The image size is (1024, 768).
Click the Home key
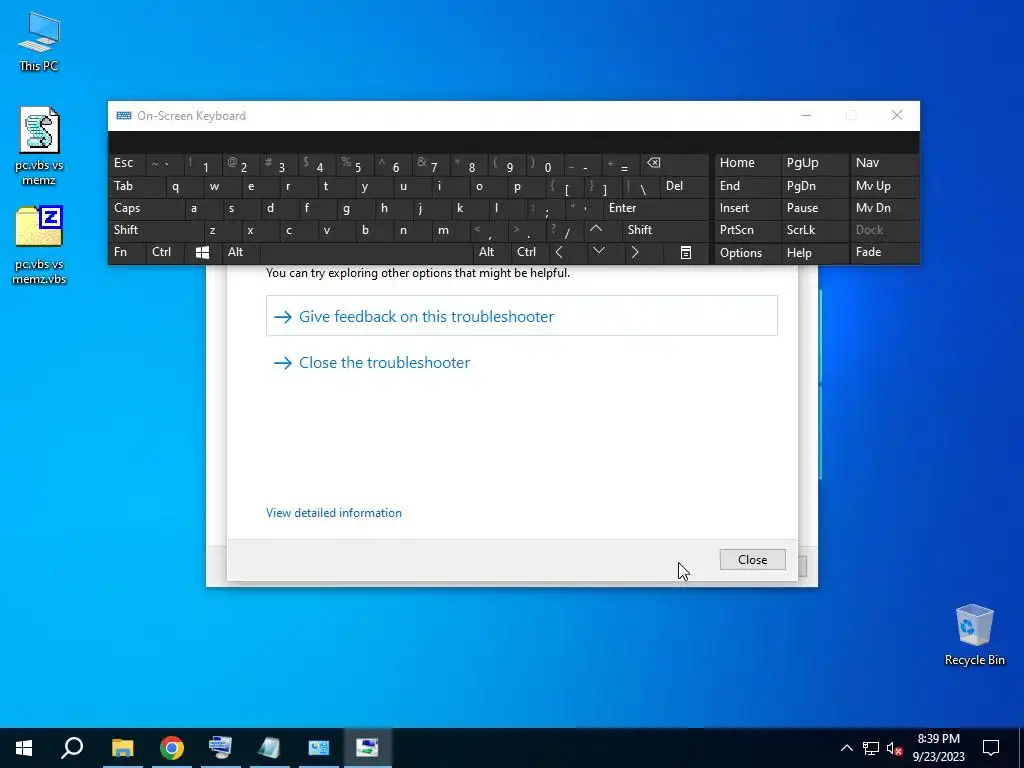click(x=746, y=163)
